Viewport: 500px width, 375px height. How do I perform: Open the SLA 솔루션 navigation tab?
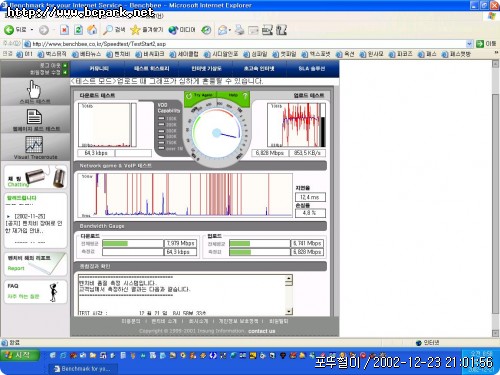[311, 69]
